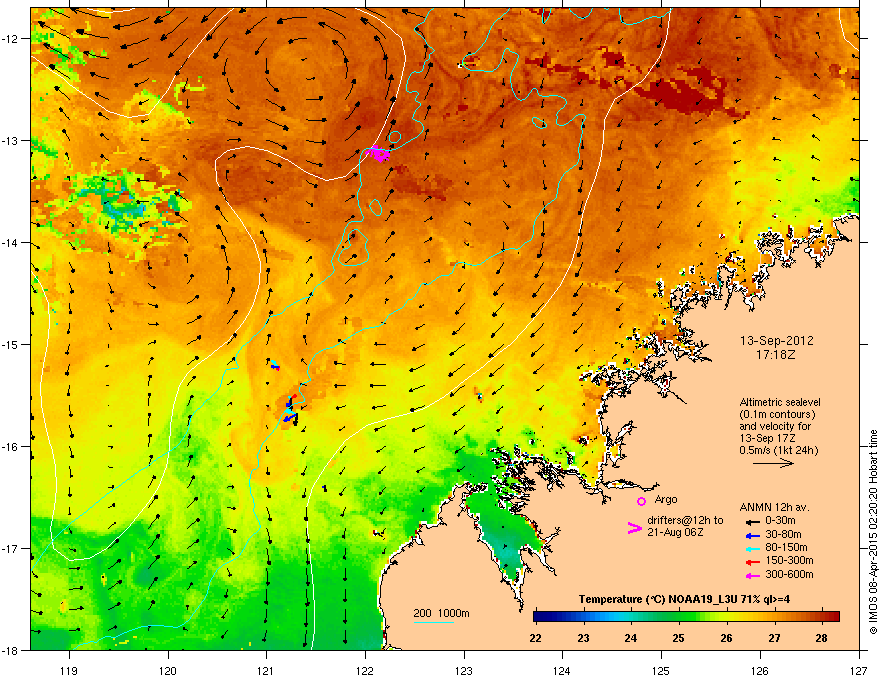
Task: Click the Altimetric sealevel caption line
Action: click(x=780, y=402)
